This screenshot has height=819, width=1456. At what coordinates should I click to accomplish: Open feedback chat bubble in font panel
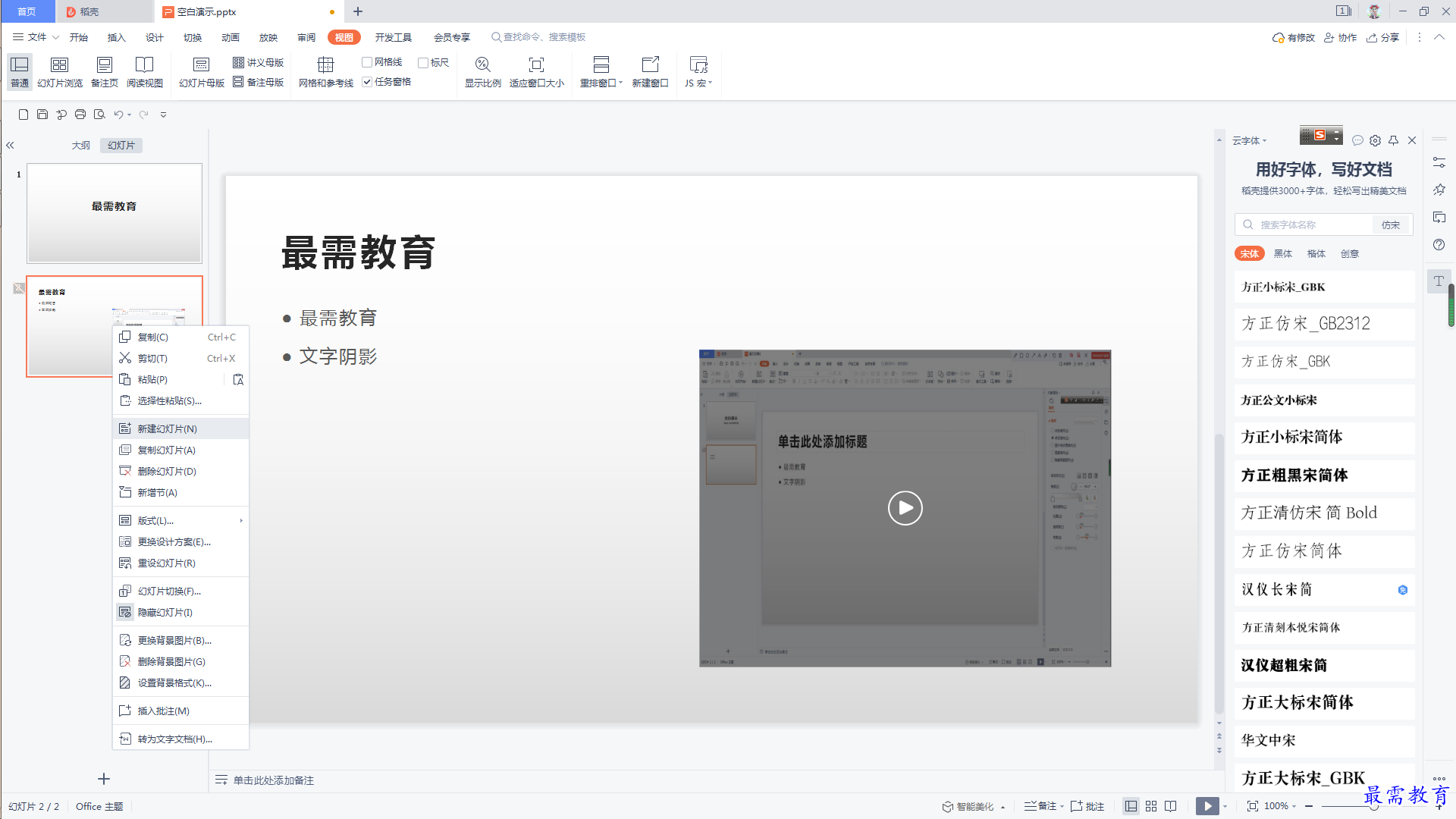1357,140
